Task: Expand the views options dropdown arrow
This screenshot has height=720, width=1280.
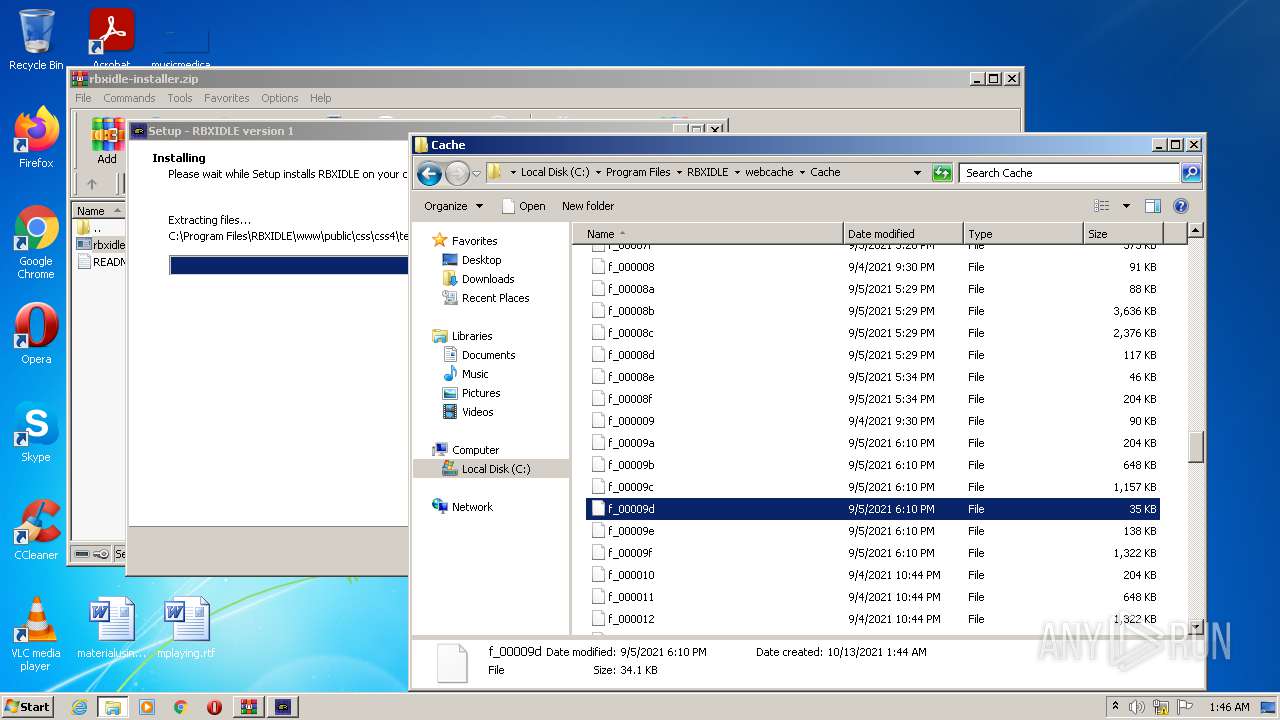Action: coord(1126,206)
